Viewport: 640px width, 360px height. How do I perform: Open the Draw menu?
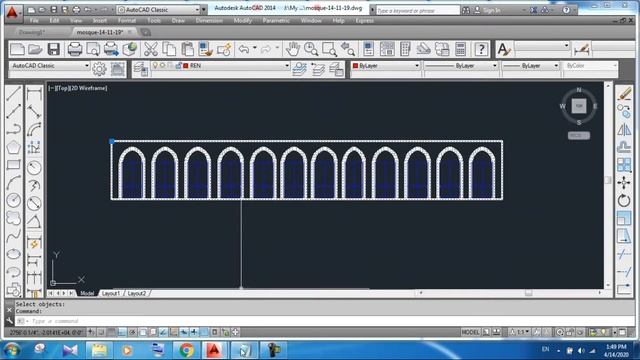point(178,20)
